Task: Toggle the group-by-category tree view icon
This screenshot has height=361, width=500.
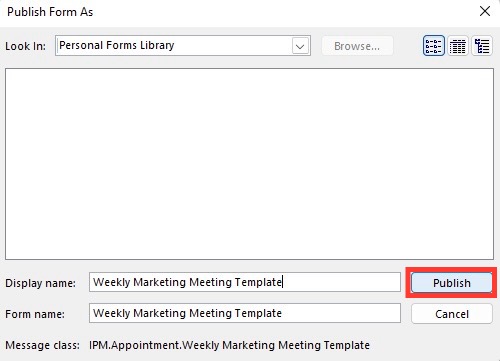Action: pos(482,46)
